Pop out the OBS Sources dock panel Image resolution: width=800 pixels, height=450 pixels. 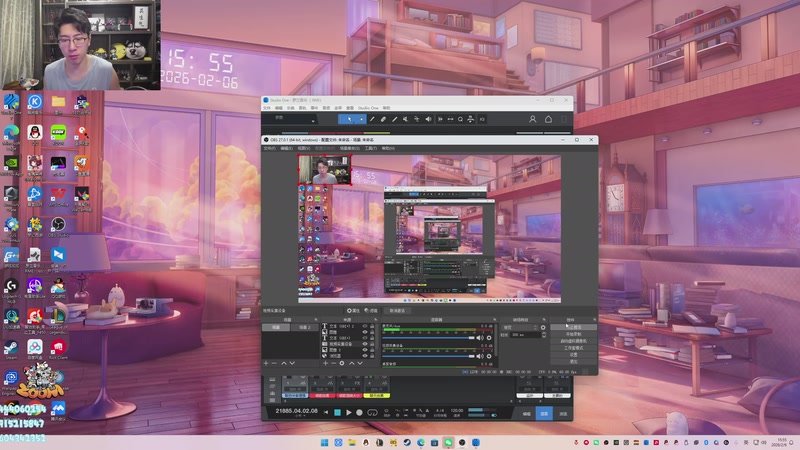(x=375, y=320)
